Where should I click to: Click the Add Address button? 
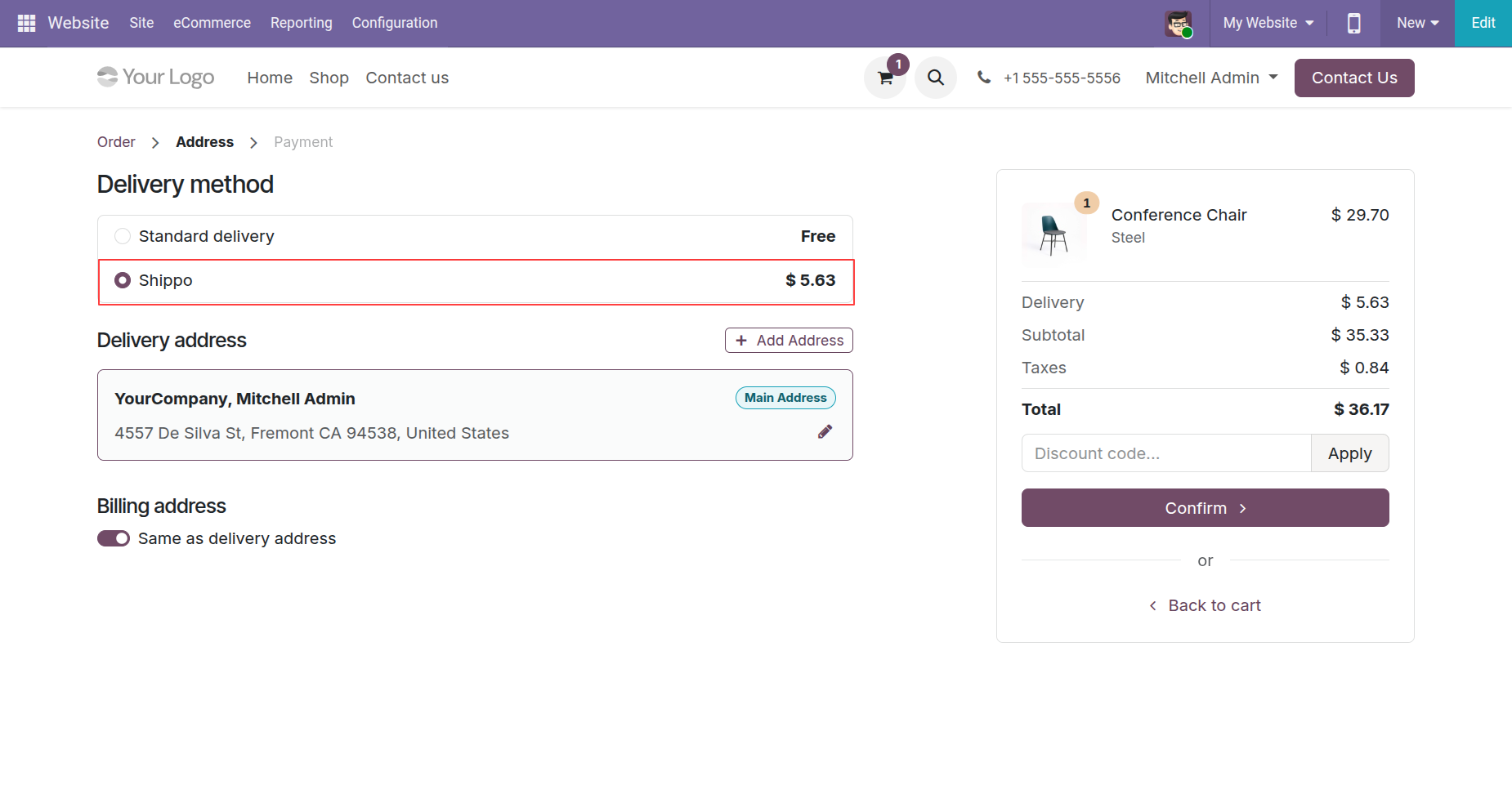789,341
